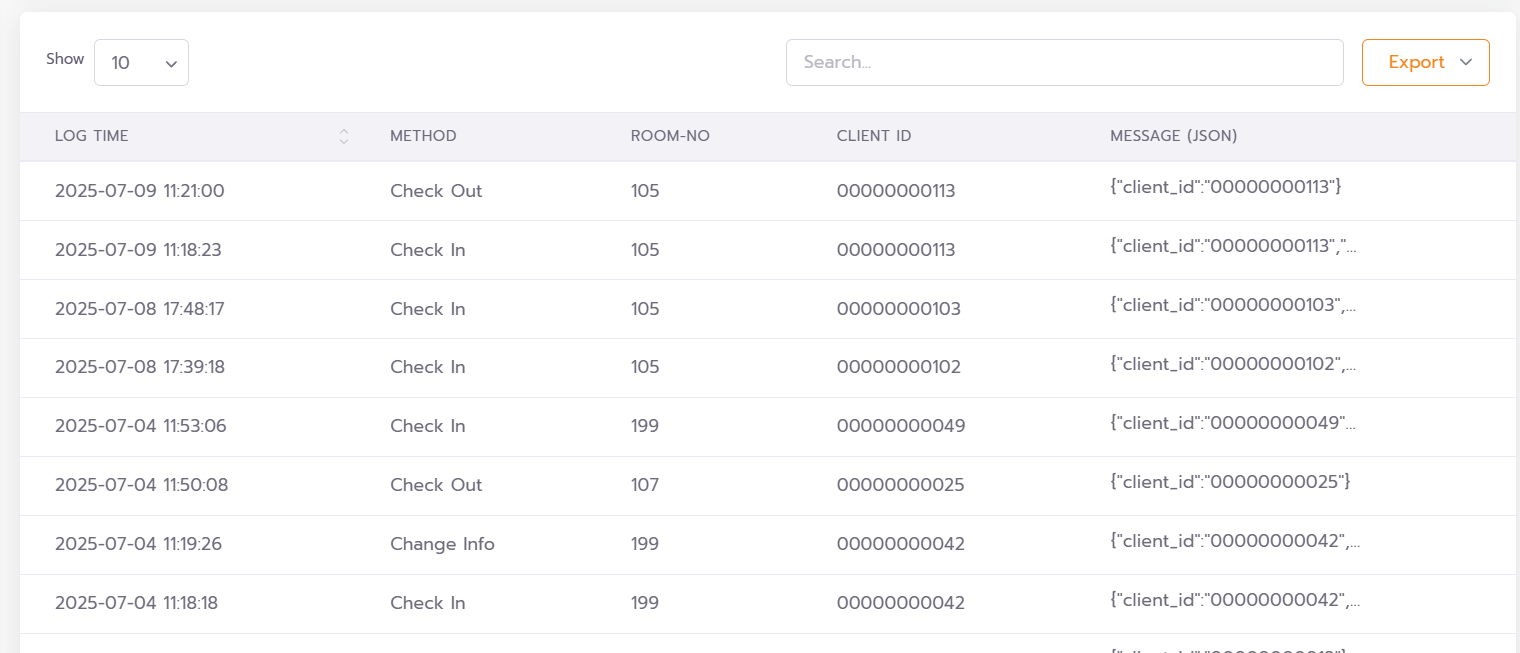Expand the Export dropdown button
The height and width of the screenshot is (653, 1520).
click(1425, 62)
